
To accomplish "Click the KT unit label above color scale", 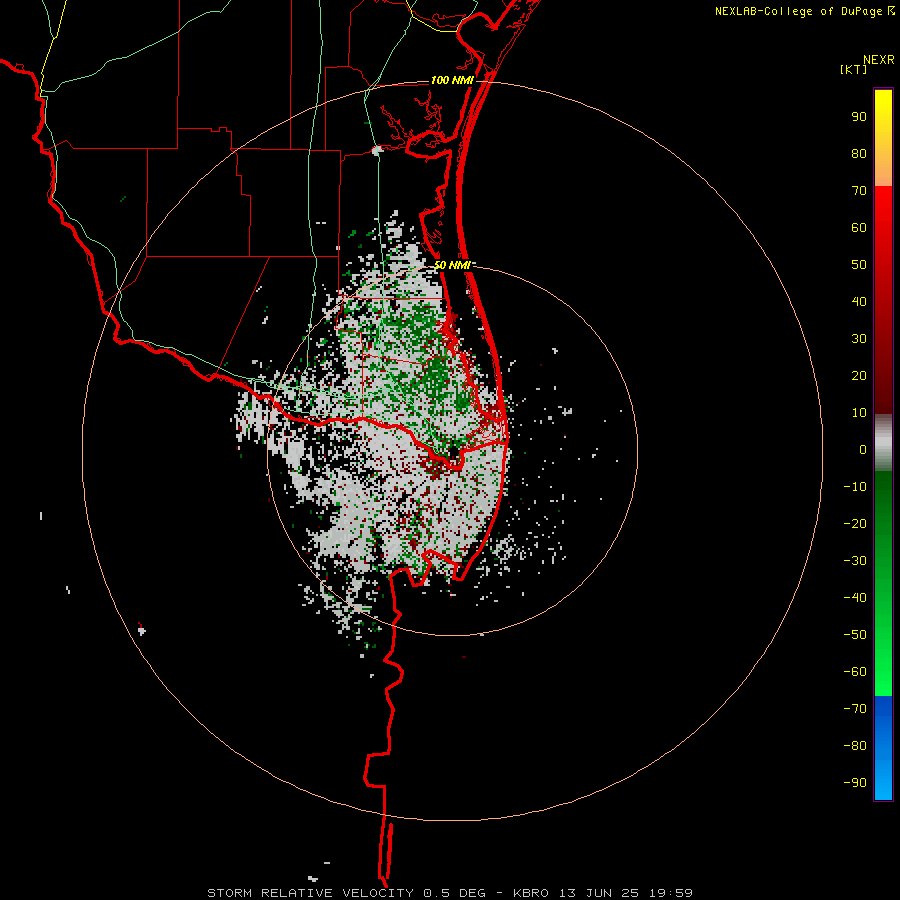I will coord(854,69).
